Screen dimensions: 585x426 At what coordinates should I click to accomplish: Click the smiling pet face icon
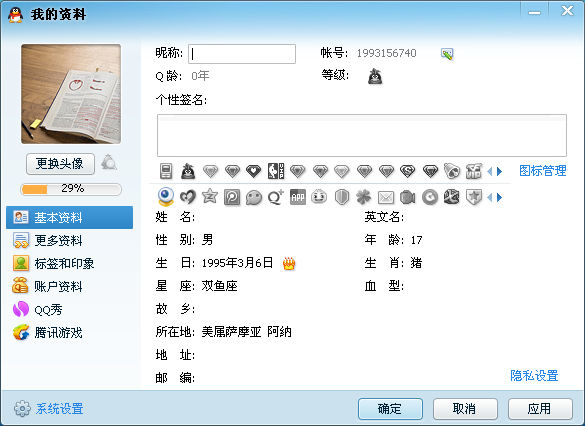pyautogui.click(x=319, y=197)
